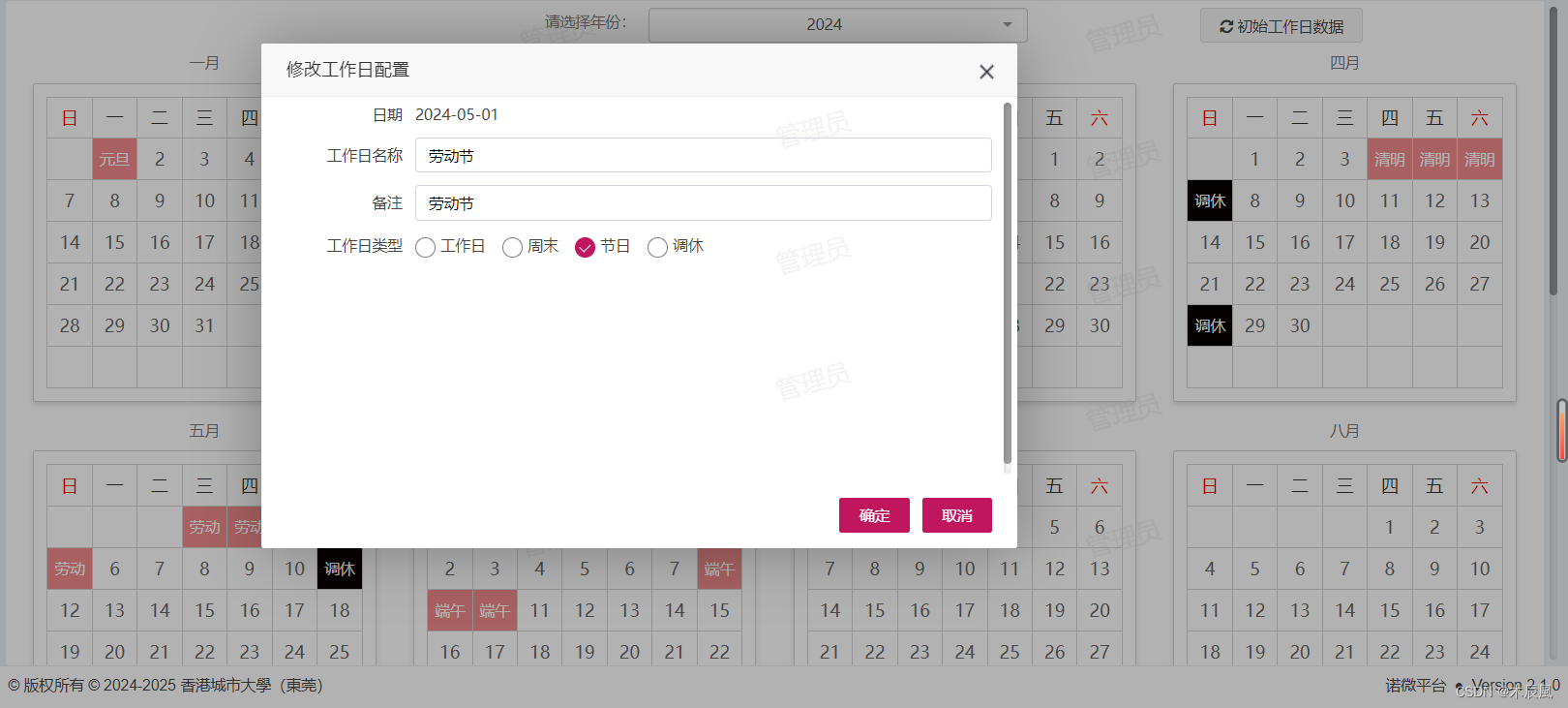This screenshot has height=708, width=1568.
Task: Click the second 清明 cell in April
Action: coord(1434,159)
